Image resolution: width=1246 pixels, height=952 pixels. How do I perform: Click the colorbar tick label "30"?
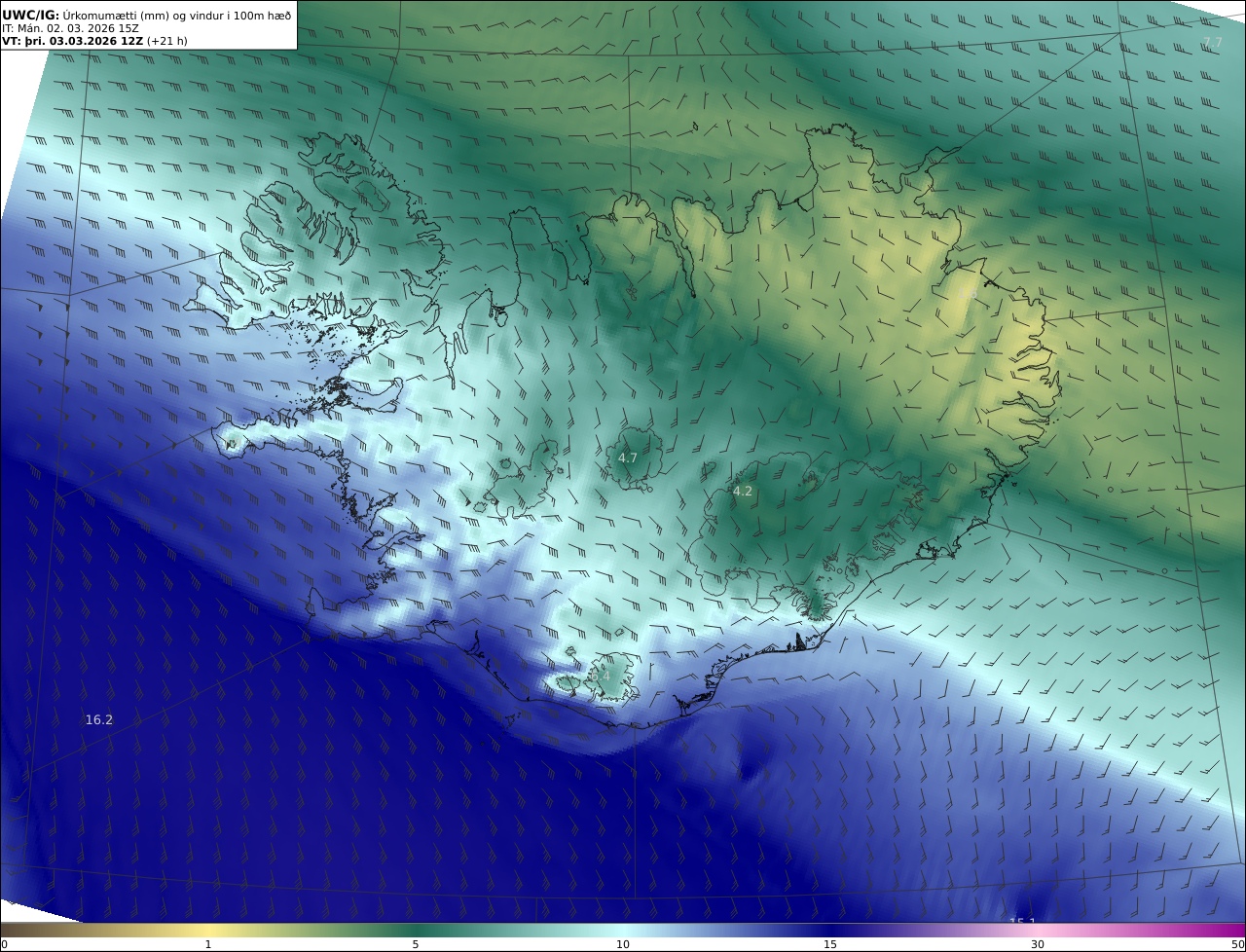[x=1038, y=944]
